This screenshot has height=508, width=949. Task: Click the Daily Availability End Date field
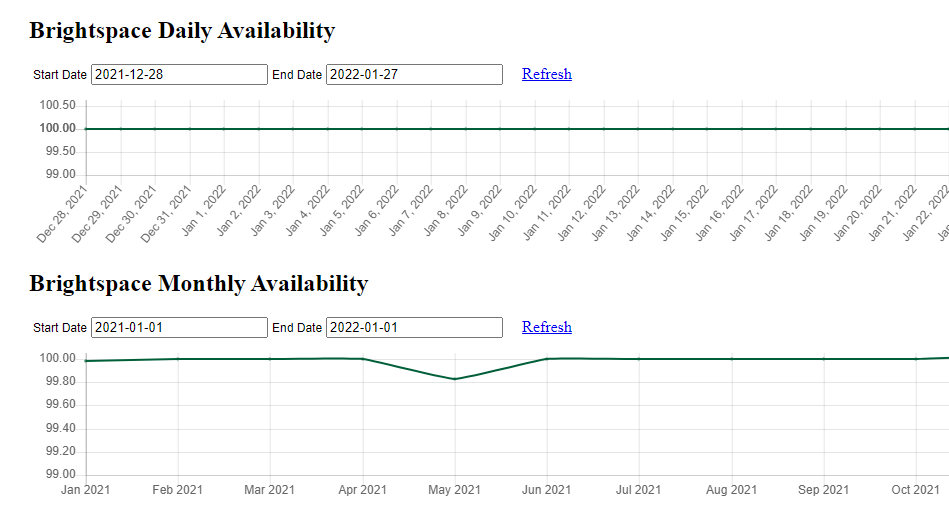pyautogui.click(x=414, y=74)
